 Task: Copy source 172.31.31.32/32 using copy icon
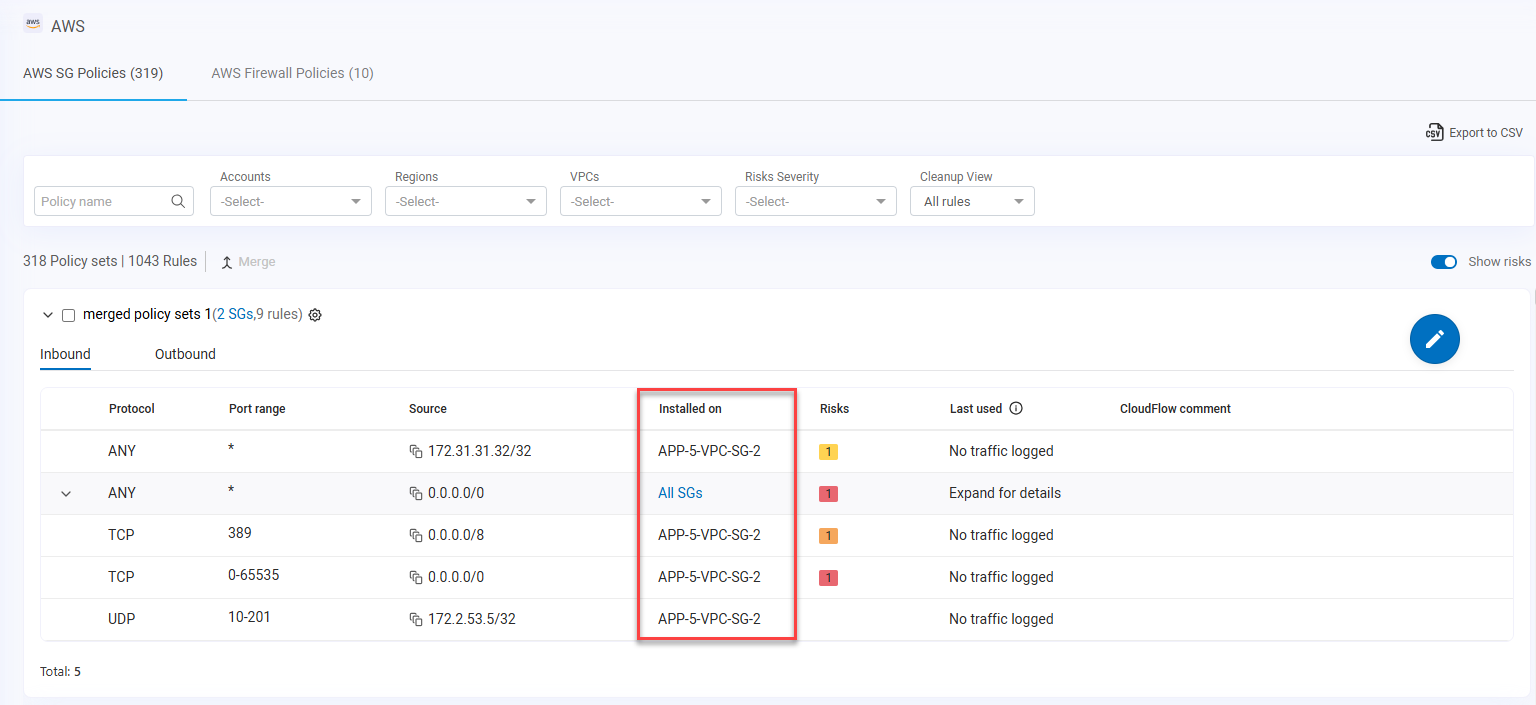point(416,452)
